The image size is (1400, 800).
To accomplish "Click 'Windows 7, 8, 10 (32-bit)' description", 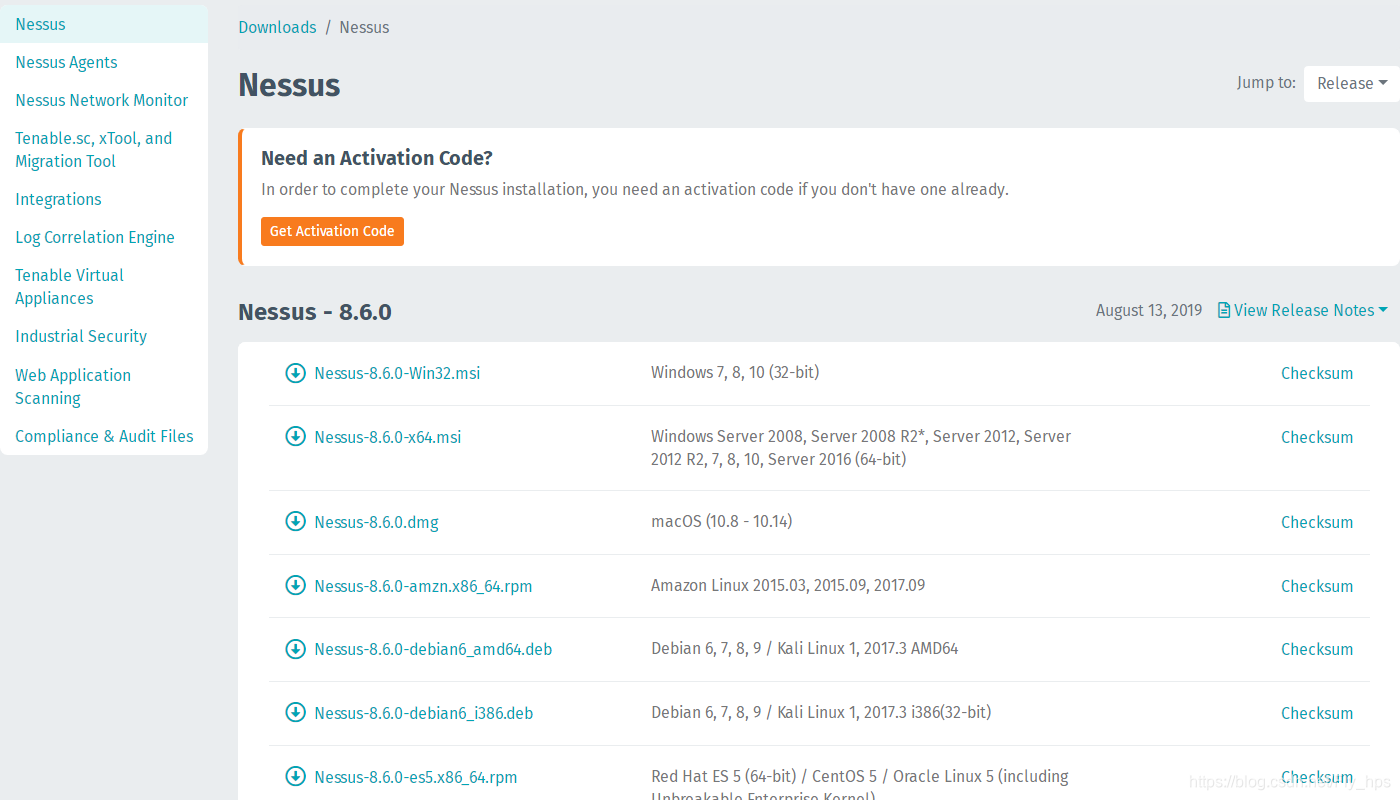I will (735, 372).
